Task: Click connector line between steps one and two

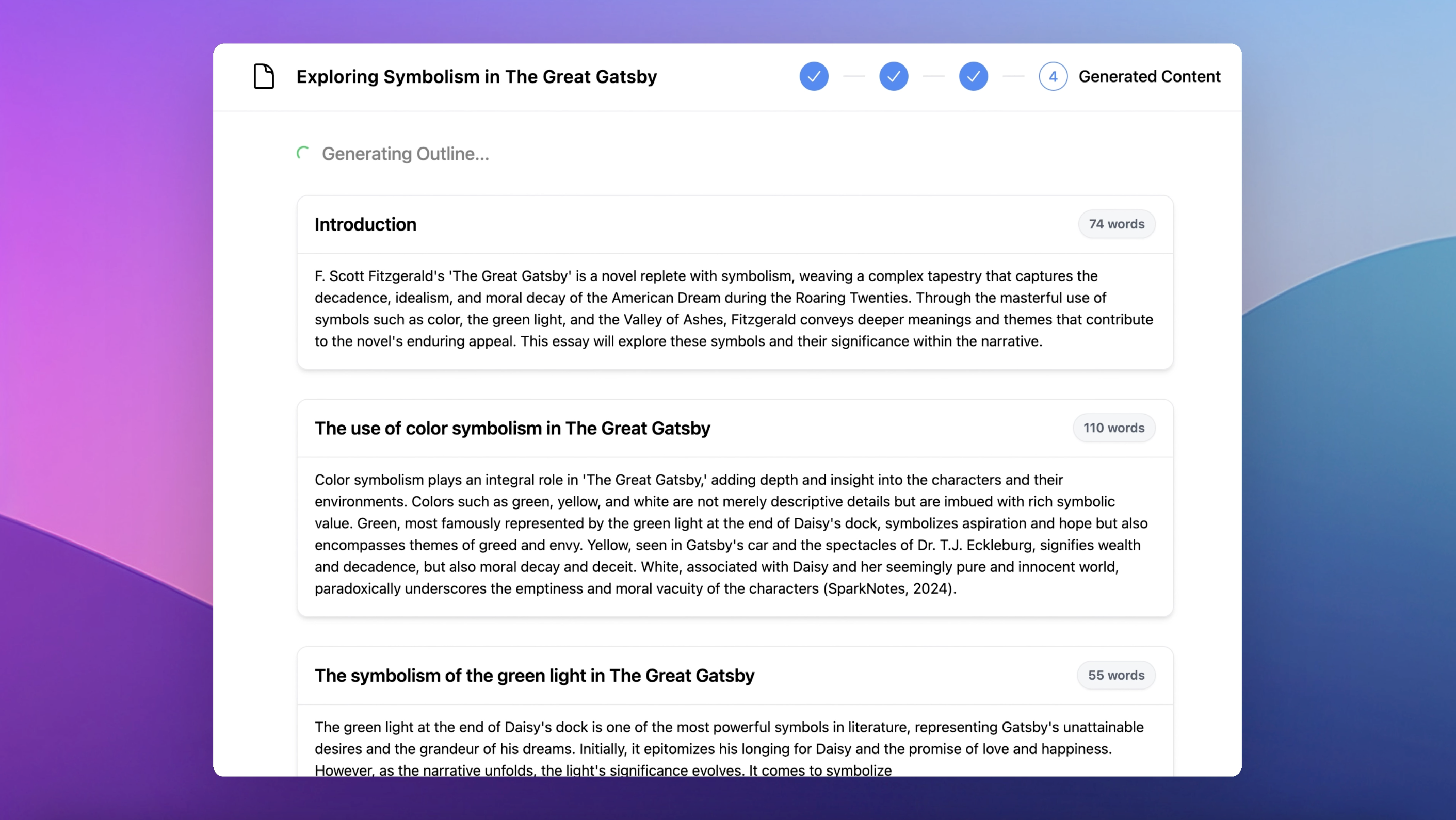Action: [853, 76]
